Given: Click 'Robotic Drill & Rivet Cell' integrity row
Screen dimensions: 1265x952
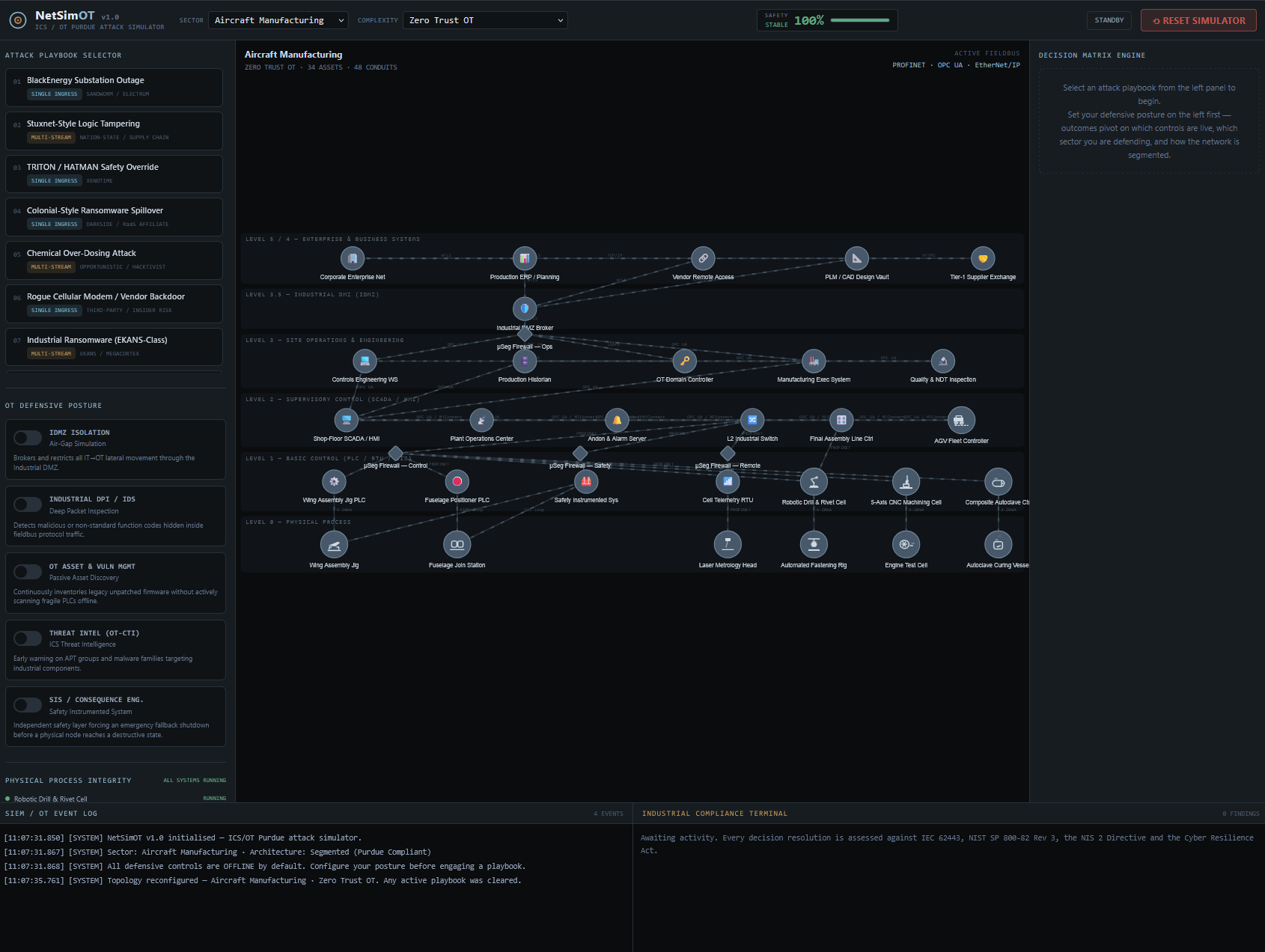Looking at the screenshot, I should coord(115,799).
